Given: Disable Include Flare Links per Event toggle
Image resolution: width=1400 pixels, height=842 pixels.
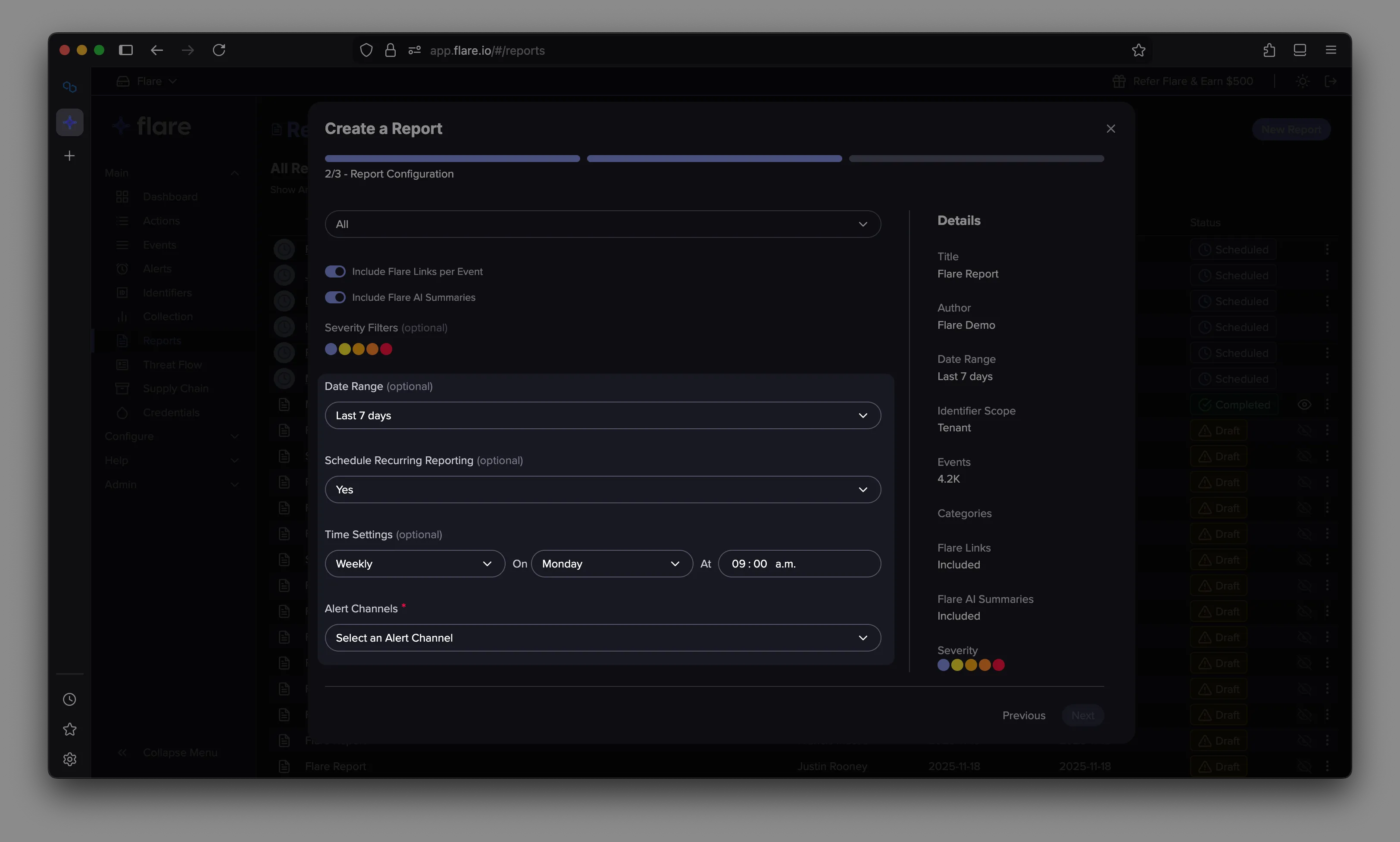Looking at the screenshot, I should click(335, 272).
